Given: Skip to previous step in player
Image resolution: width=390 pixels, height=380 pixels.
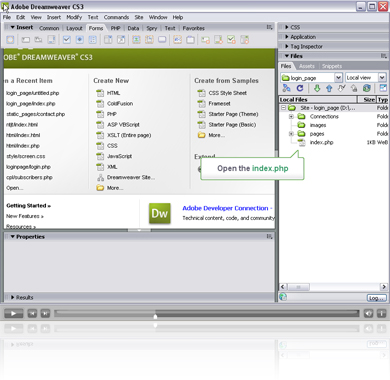Looking at the screenshot, I should [x=32, y=313].
